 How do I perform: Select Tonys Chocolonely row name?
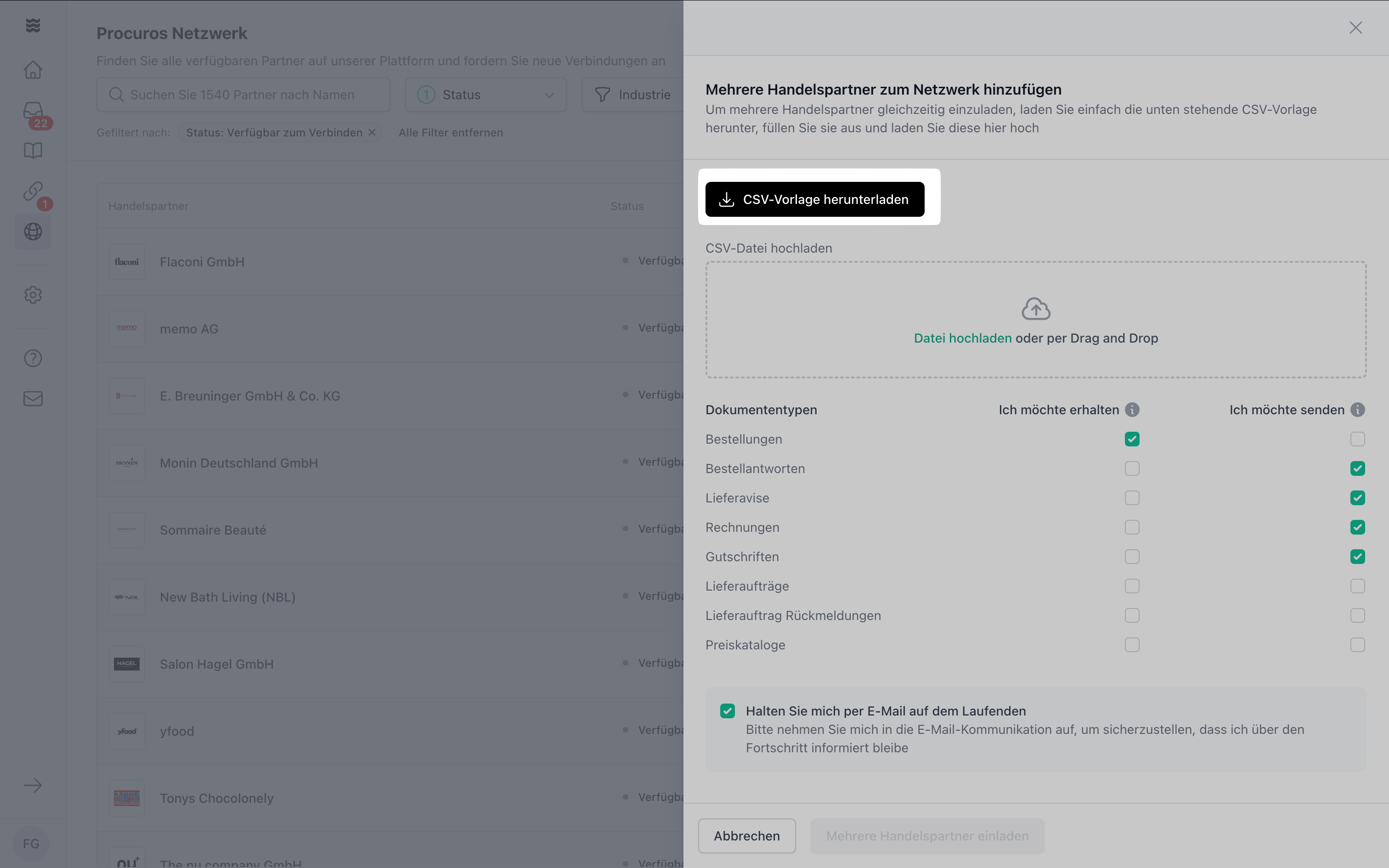tap(216, 799)
